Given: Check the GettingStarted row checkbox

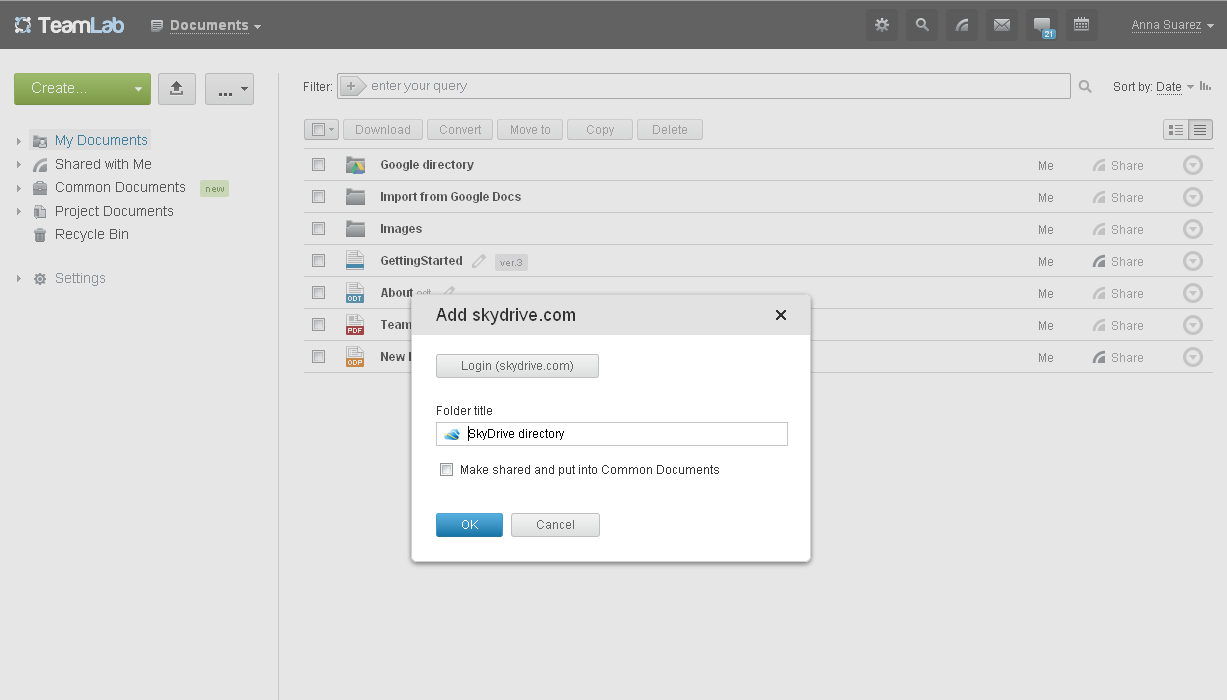Looking at the screenshot, I should click(x=318, y=261).
